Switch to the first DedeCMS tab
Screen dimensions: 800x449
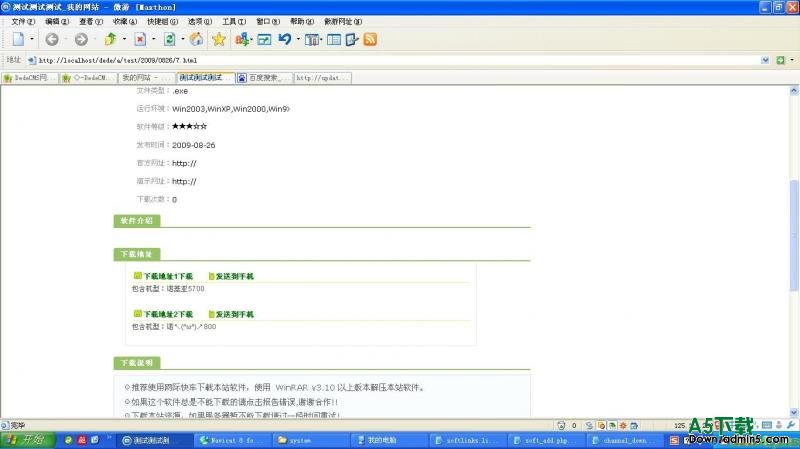point(30,78)
